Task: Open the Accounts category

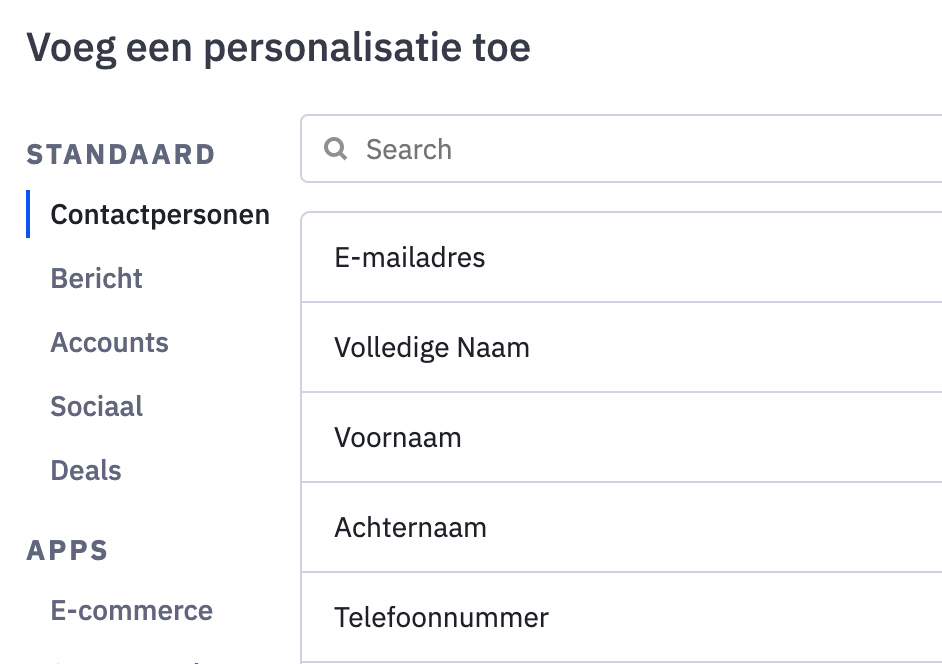Action: point(110,343)
